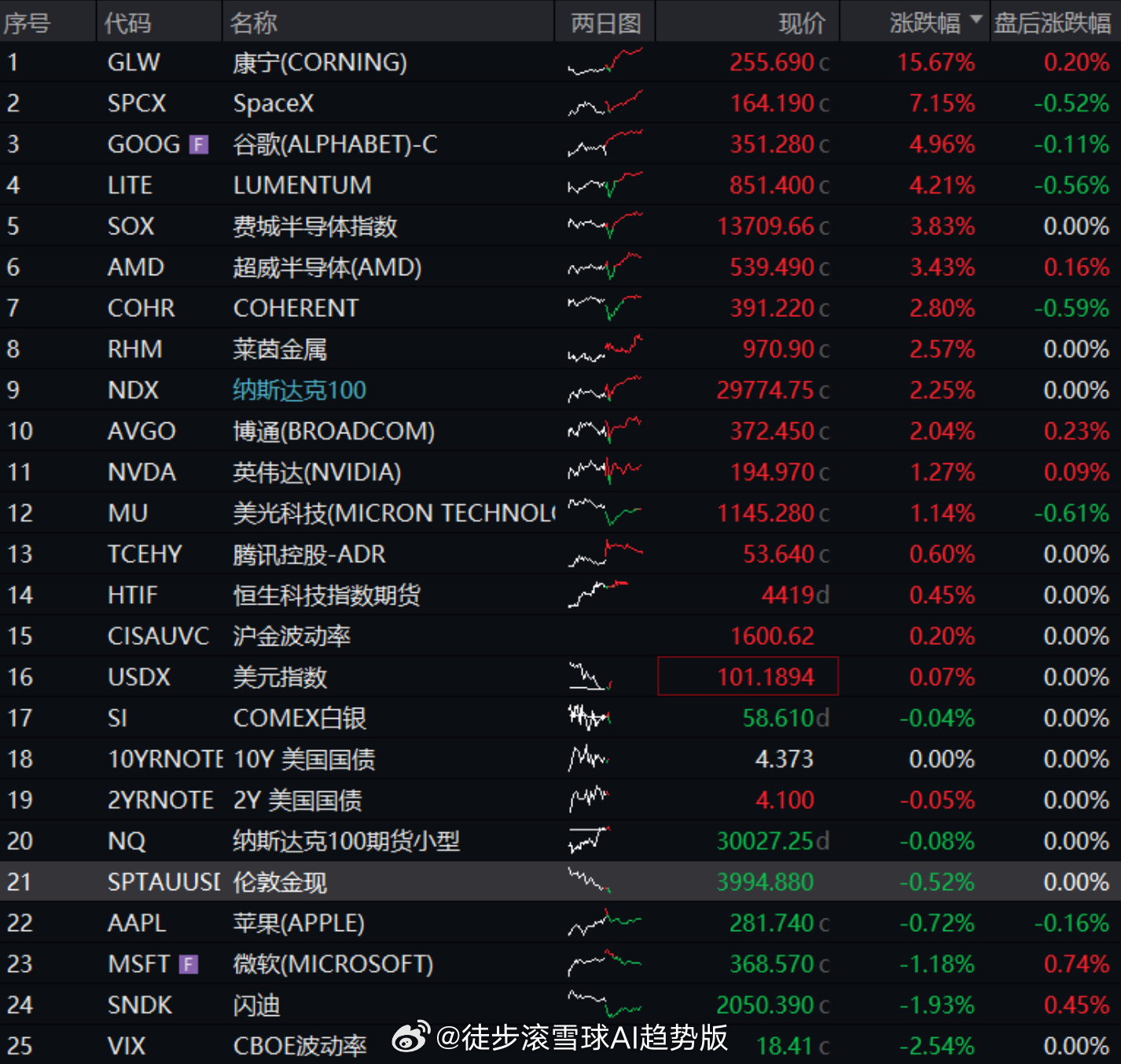Open the USDX two-day mini chart
This screenshot has height=1064, width=1121.
pos(590,676)
